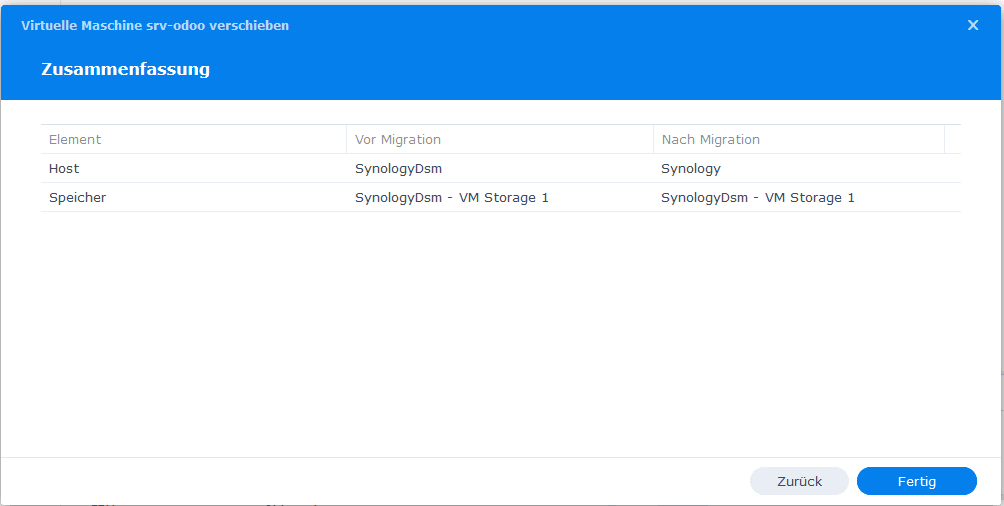The image size is (1004, 506).
Task: Click the dialog title Virtuelle Maschine srv-odoo verschieben
Action: pyautogui.click(x=155, y=26)
